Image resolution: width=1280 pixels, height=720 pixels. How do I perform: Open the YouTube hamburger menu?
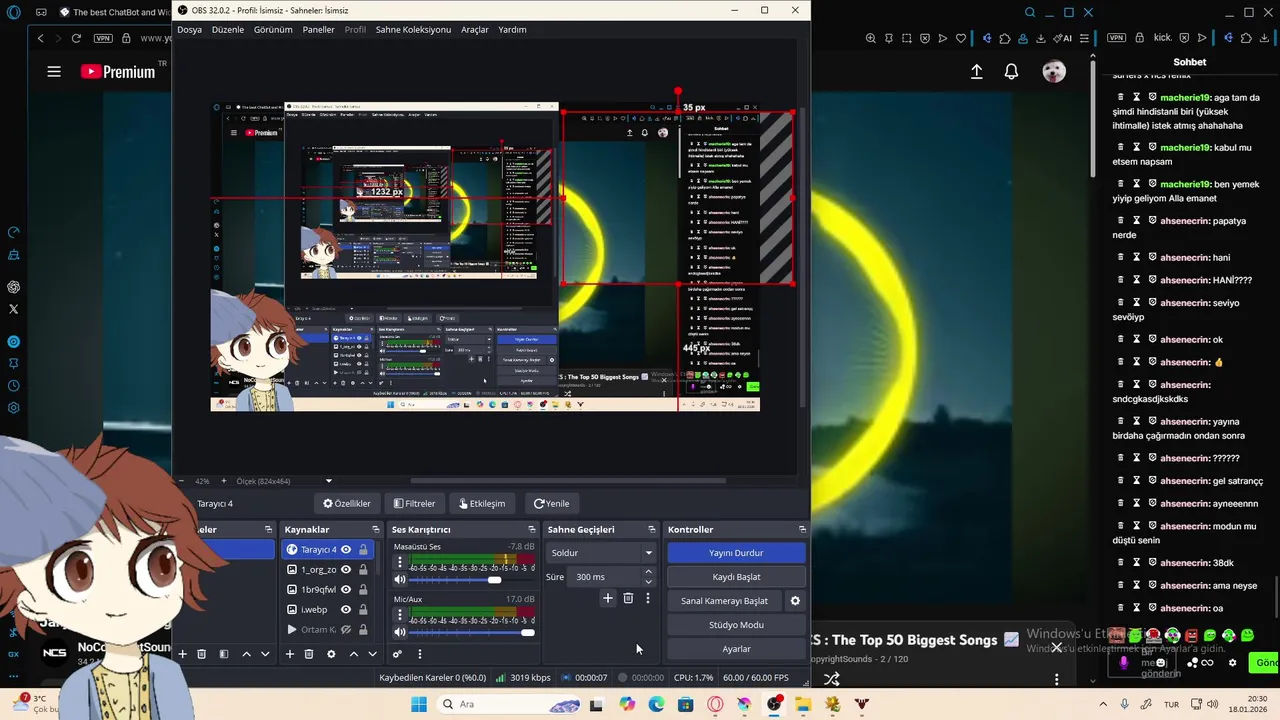click(x=54, y=72)
